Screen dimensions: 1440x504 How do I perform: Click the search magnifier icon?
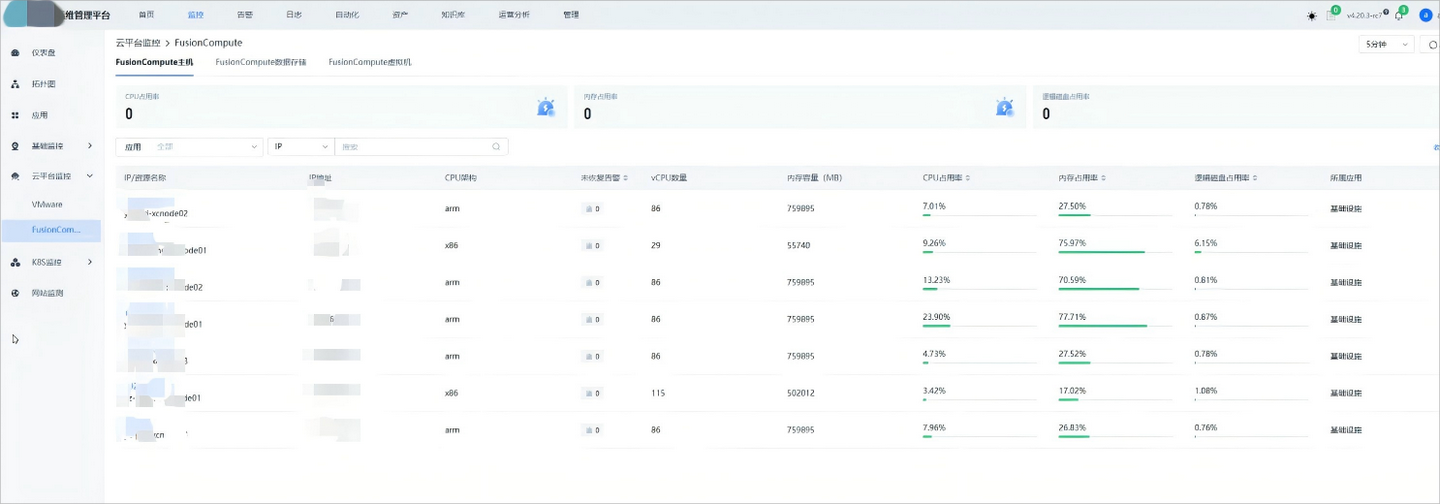pyautogui.click(x=496, y=146)
